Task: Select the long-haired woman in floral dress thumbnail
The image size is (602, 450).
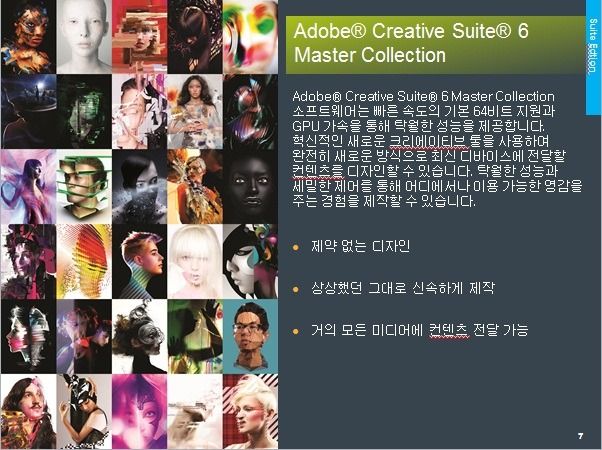Action: coord(195,111)
